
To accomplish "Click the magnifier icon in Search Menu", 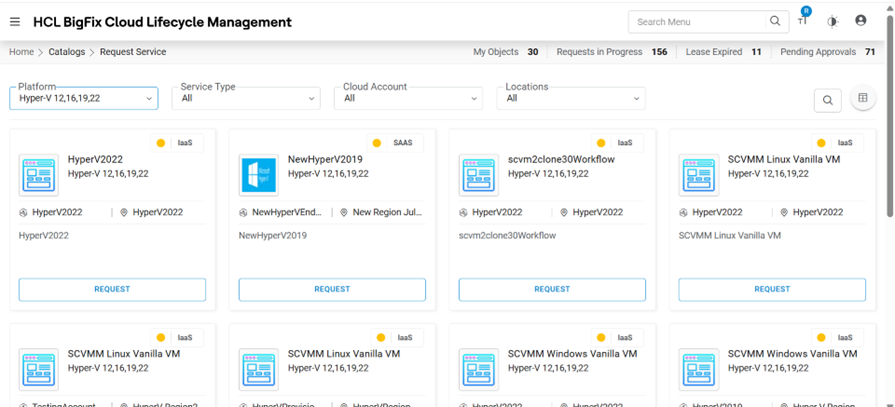I will (775, 22).
